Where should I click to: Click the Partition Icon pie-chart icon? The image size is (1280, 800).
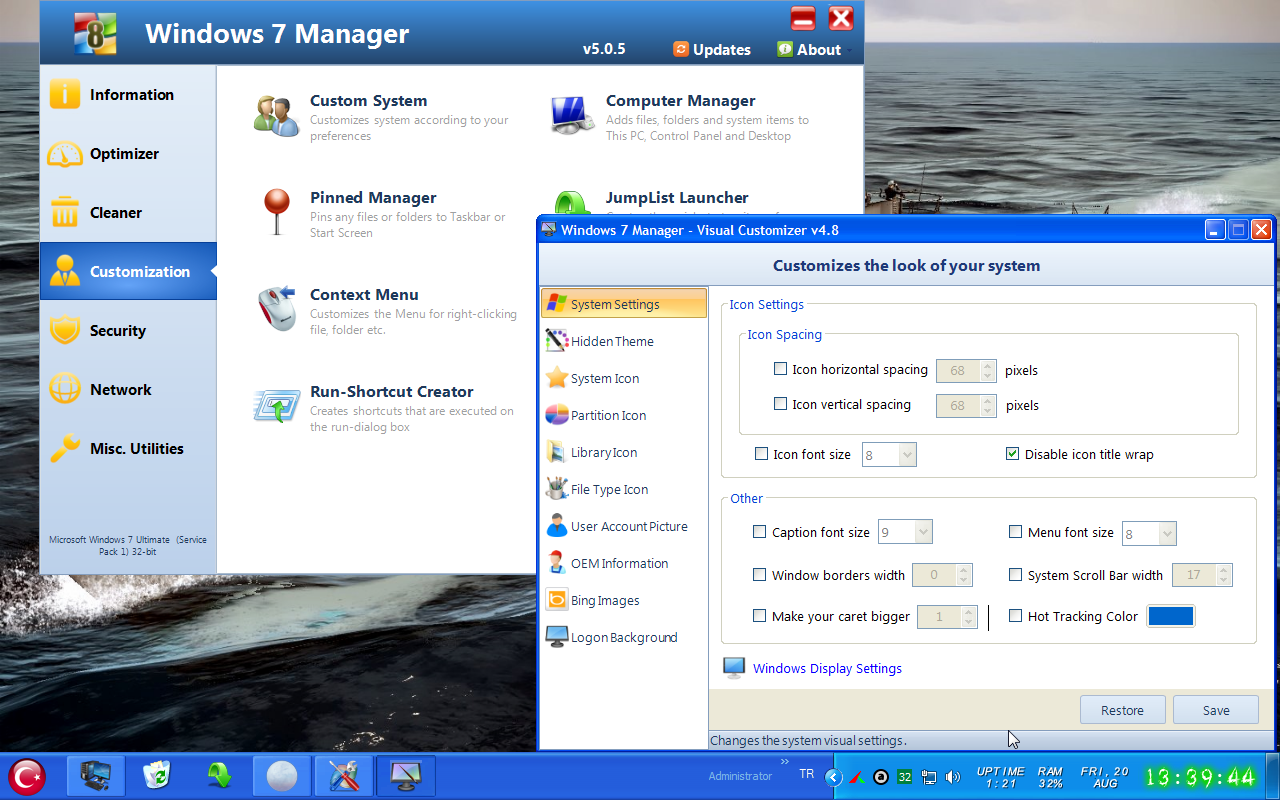coord(557,415)
